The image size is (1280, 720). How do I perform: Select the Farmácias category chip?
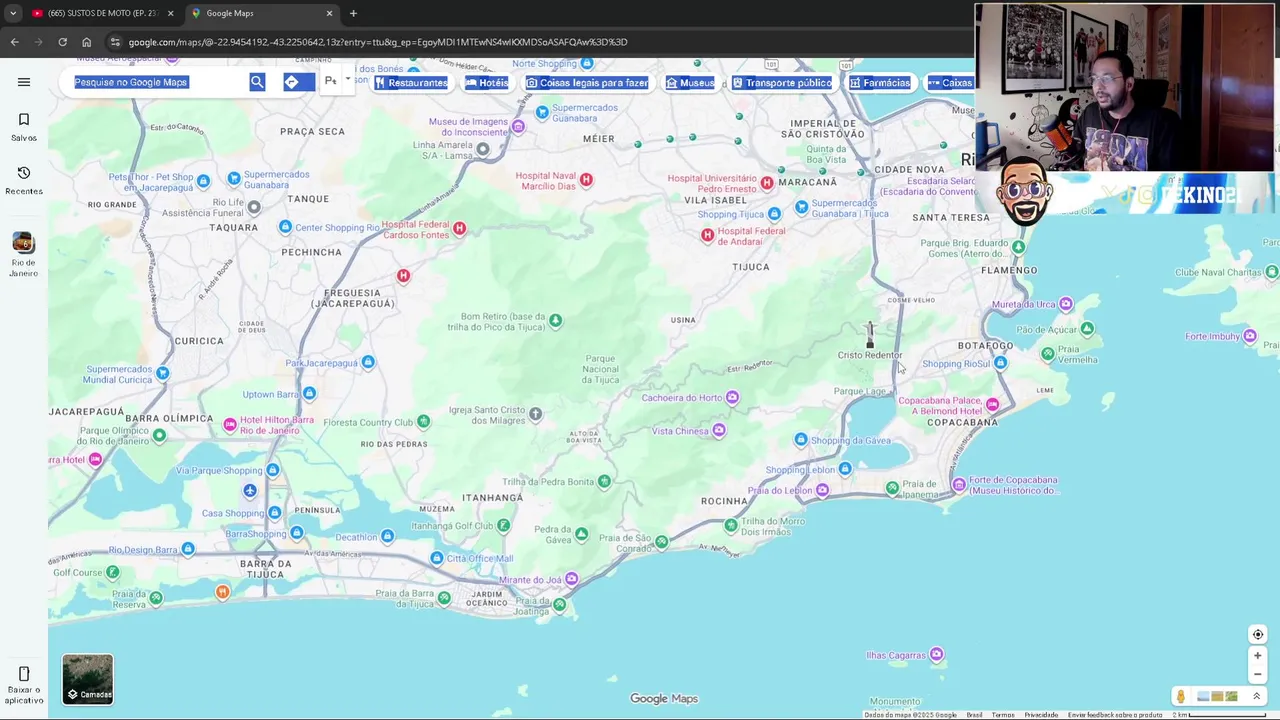[x=880, y=83]
